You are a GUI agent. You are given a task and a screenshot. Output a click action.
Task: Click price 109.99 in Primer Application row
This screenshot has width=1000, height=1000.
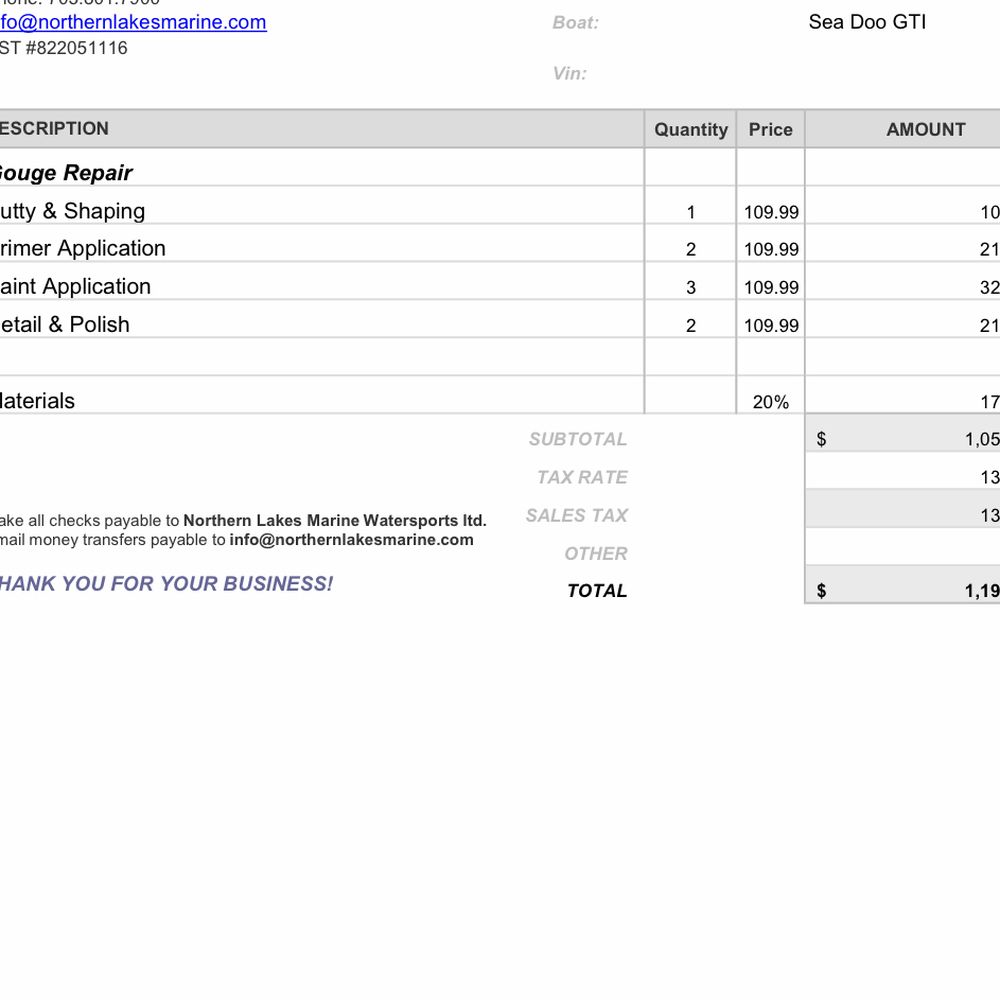771,249
